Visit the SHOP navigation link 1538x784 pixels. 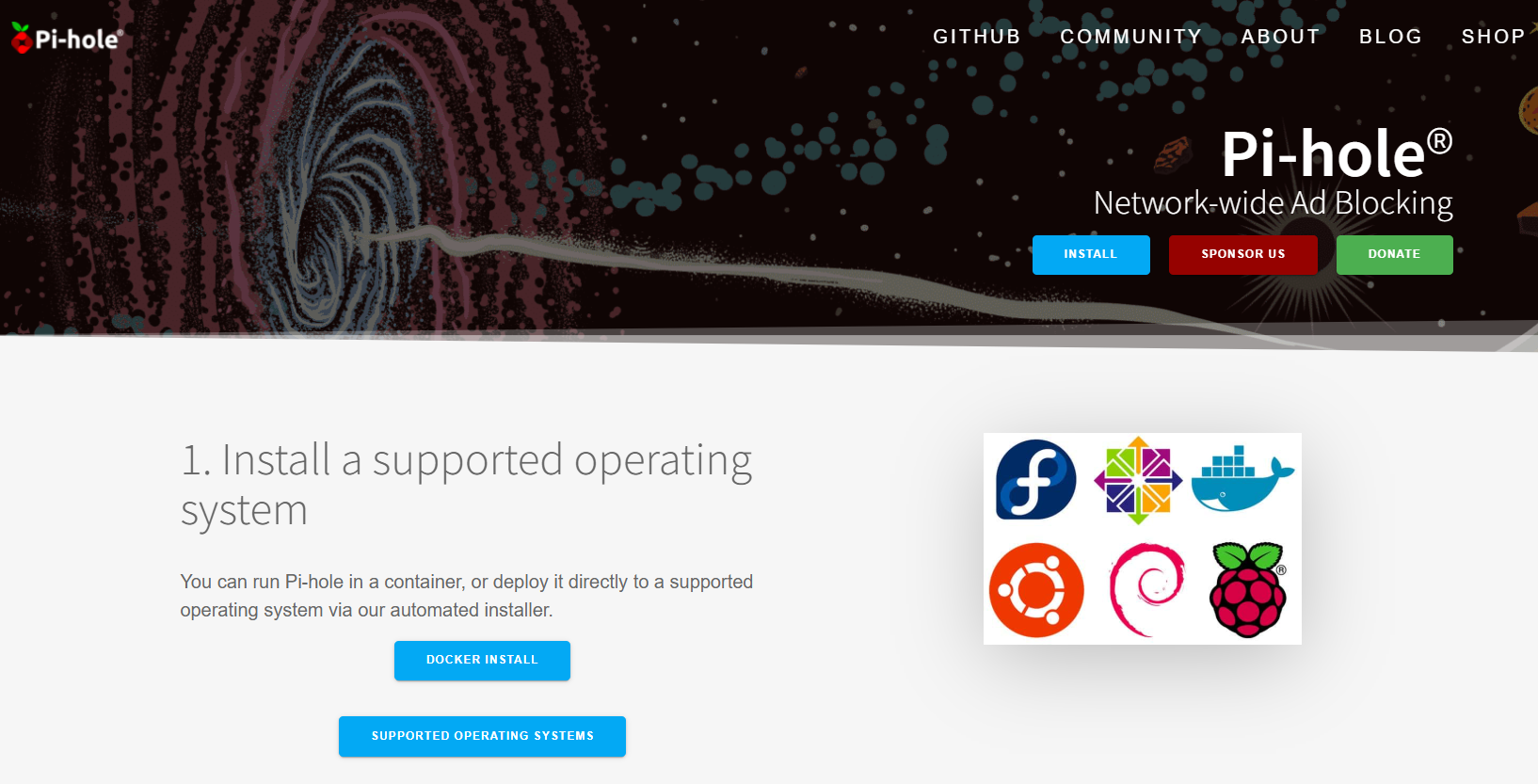(1493, 37)
